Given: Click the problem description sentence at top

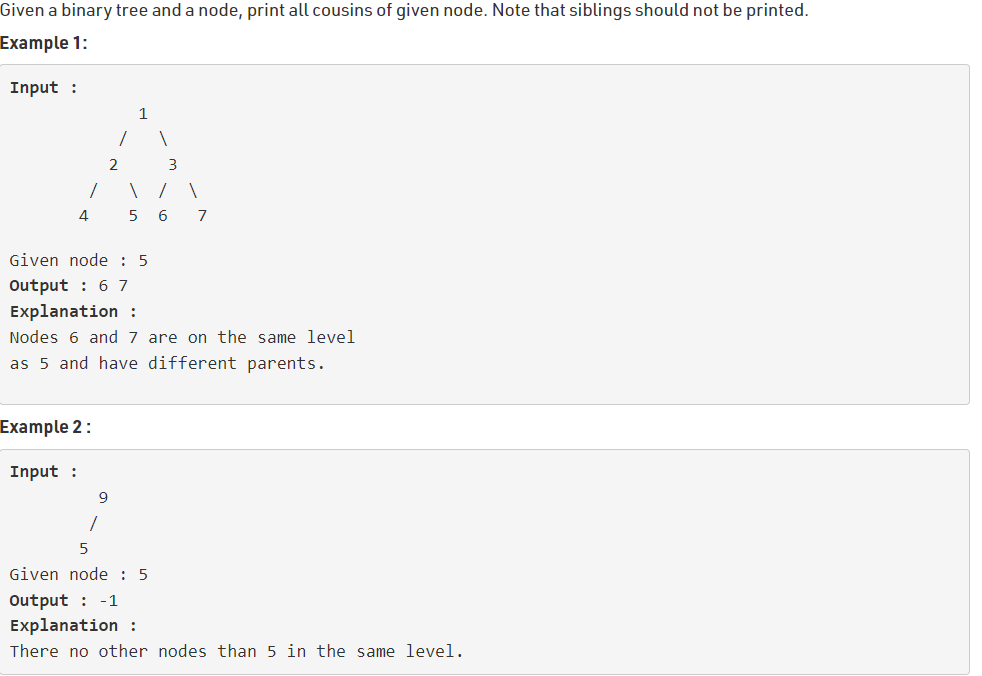Looking at the screenshot, I should pyautogui.click(x=404, y=11).
